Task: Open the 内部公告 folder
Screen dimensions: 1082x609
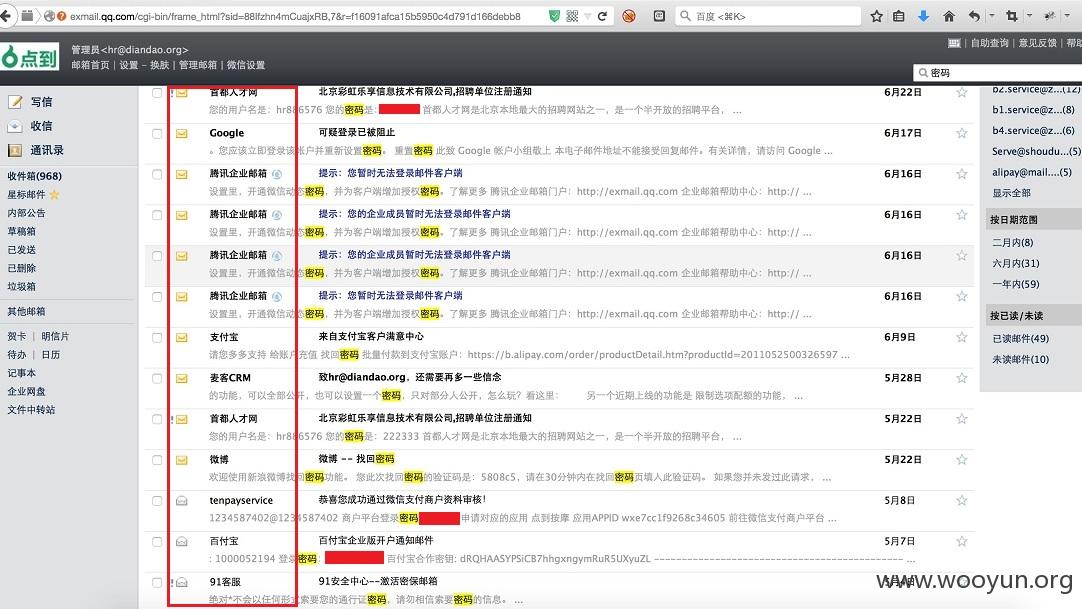Action: pyautogui.click(x=26, y=213)
